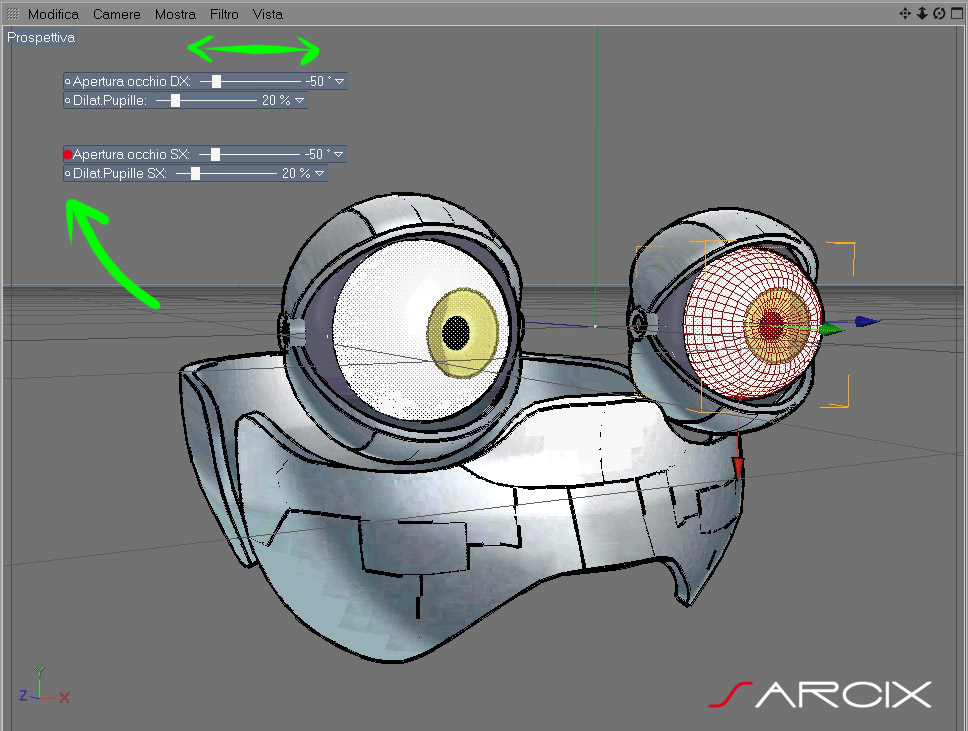Open the Modifica menu
The height and width of the screenshot is (731, 968).
(x=54, y=14)
